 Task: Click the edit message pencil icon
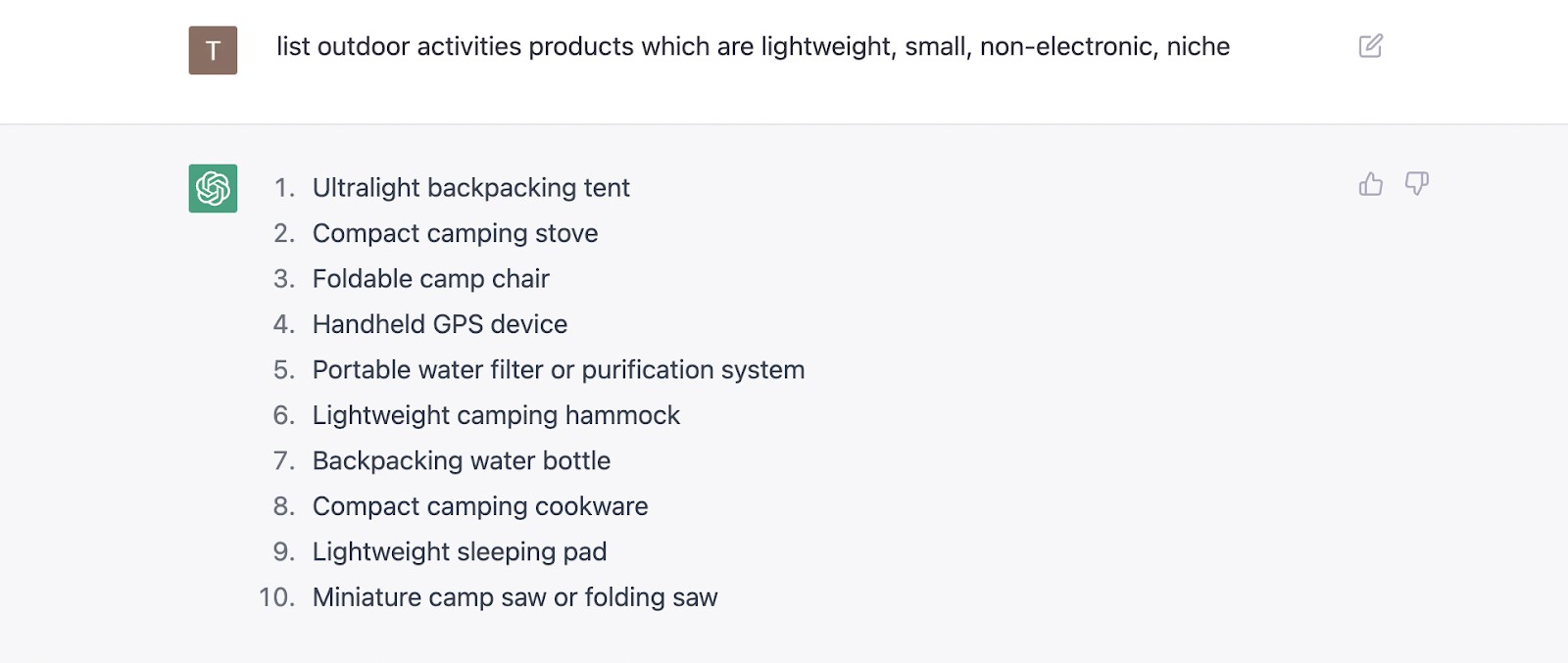pyautogui.click(x=1370, y=46)
